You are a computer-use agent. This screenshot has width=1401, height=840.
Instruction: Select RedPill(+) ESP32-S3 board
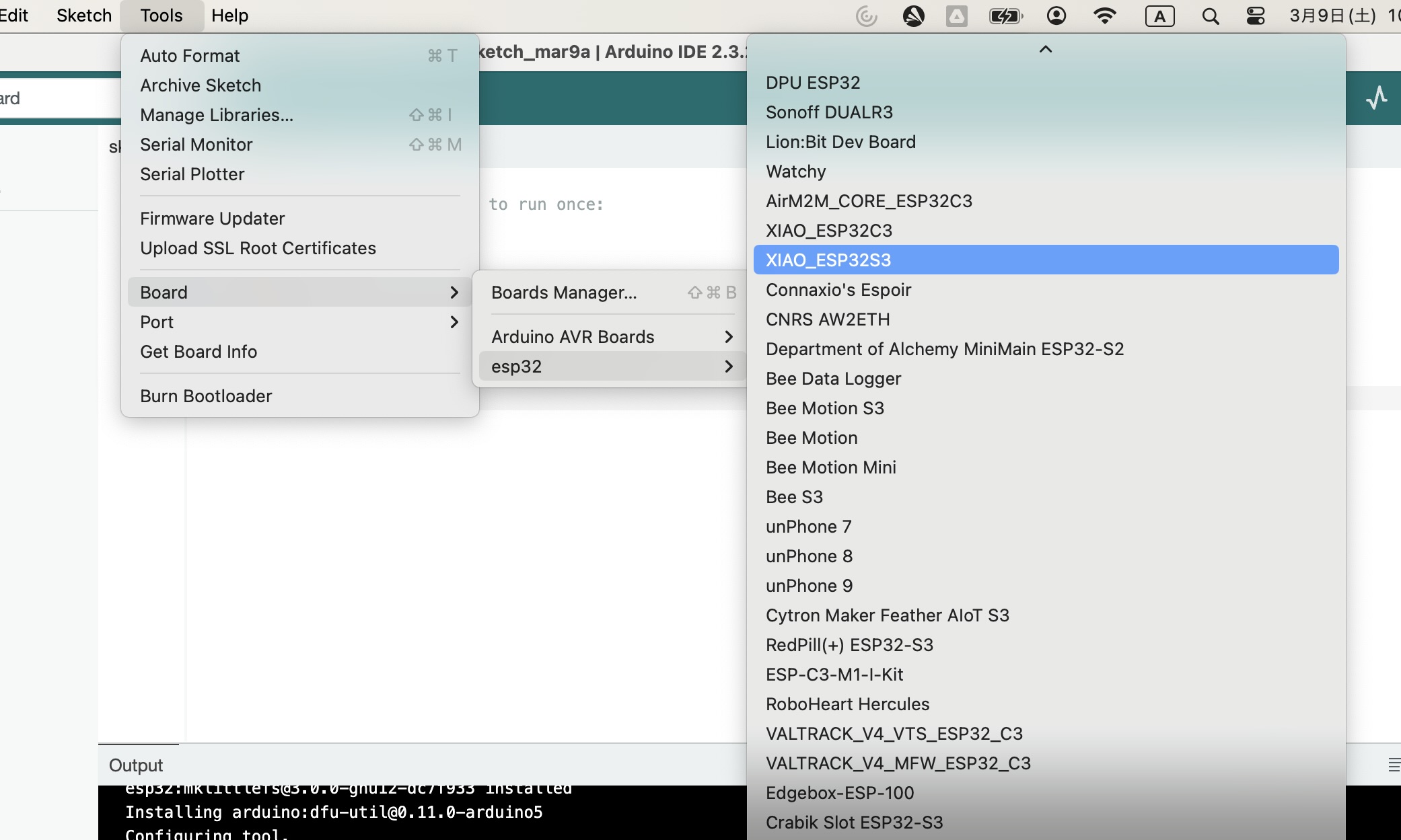pyautogui.click(x=1046, y=644)
